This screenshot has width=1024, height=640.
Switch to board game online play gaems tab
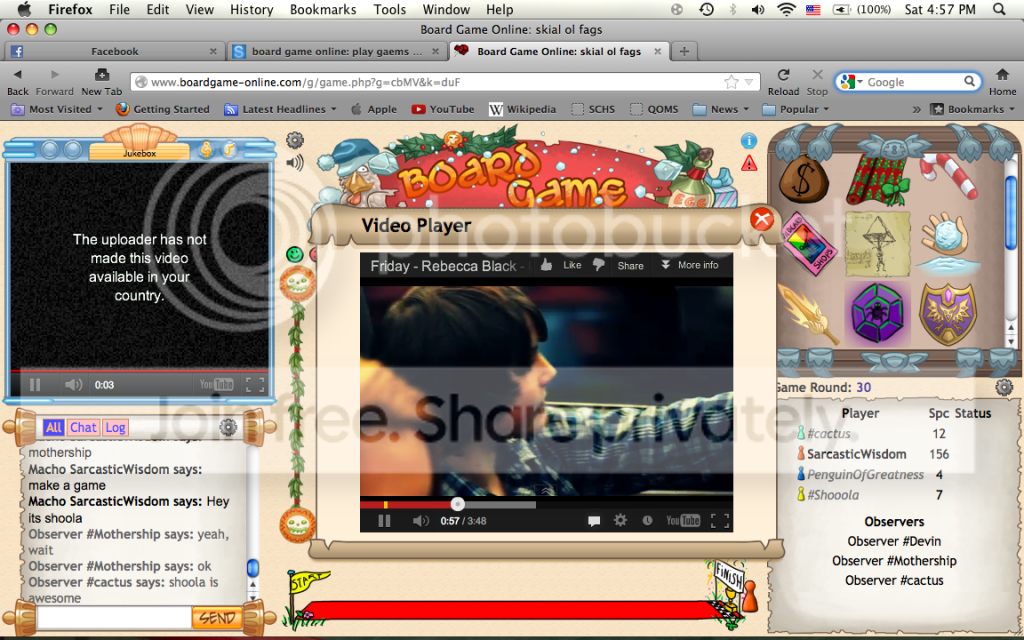pos(337,51)
